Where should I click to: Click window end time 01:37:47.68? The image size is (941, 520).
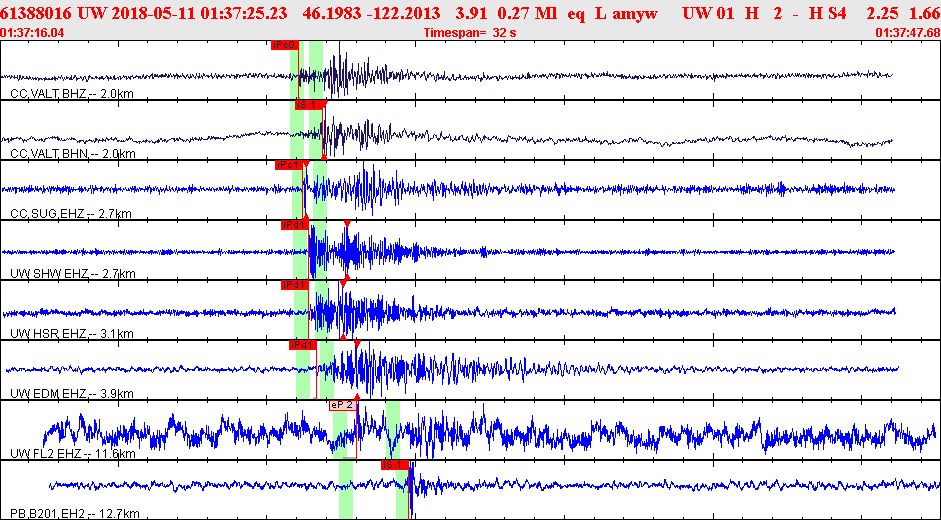(x=907, y=33)
